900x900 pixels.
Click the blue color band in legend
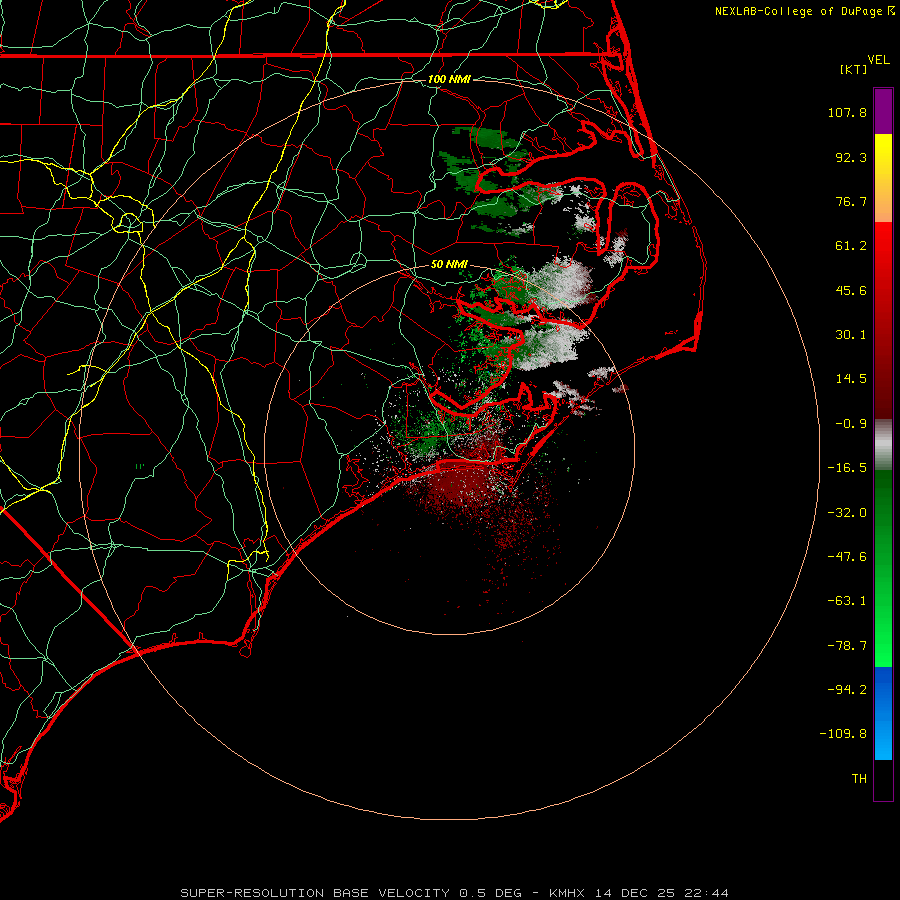tap(883, 713)
